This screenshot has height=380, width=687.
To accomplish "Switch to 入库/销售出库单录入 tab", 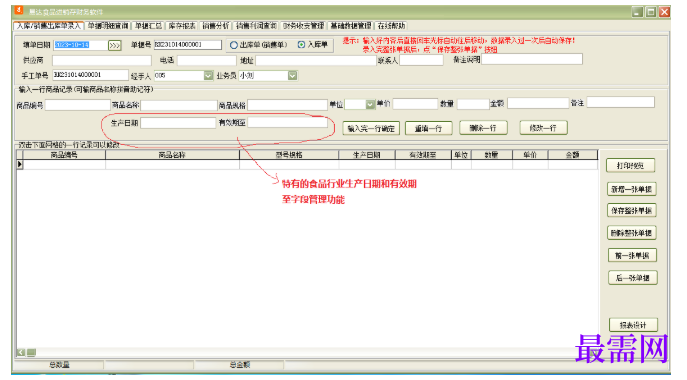I will click(x=49, y=26).
